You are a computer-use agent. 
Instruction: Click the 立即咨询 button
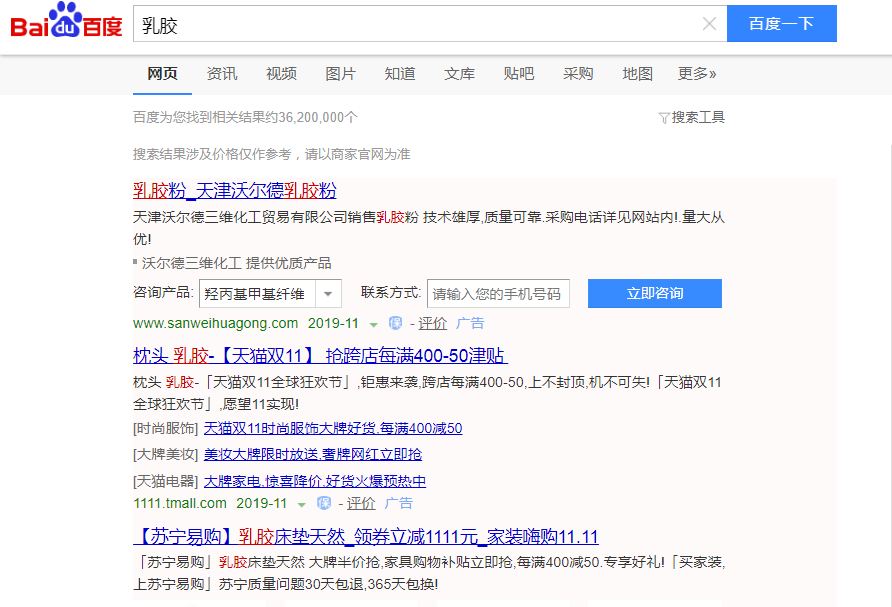coord(654,293)
